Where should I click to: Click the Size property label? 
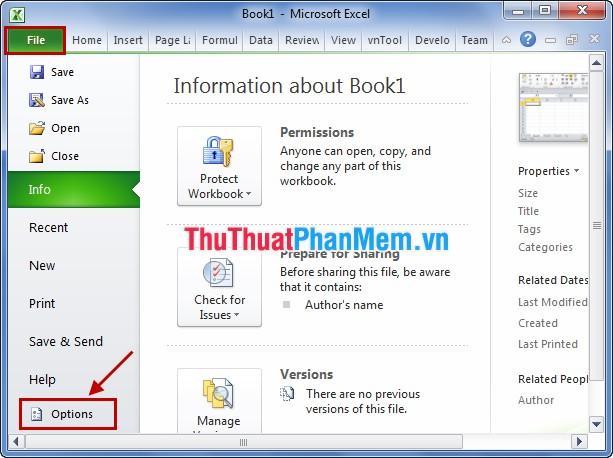coord(528,193)
